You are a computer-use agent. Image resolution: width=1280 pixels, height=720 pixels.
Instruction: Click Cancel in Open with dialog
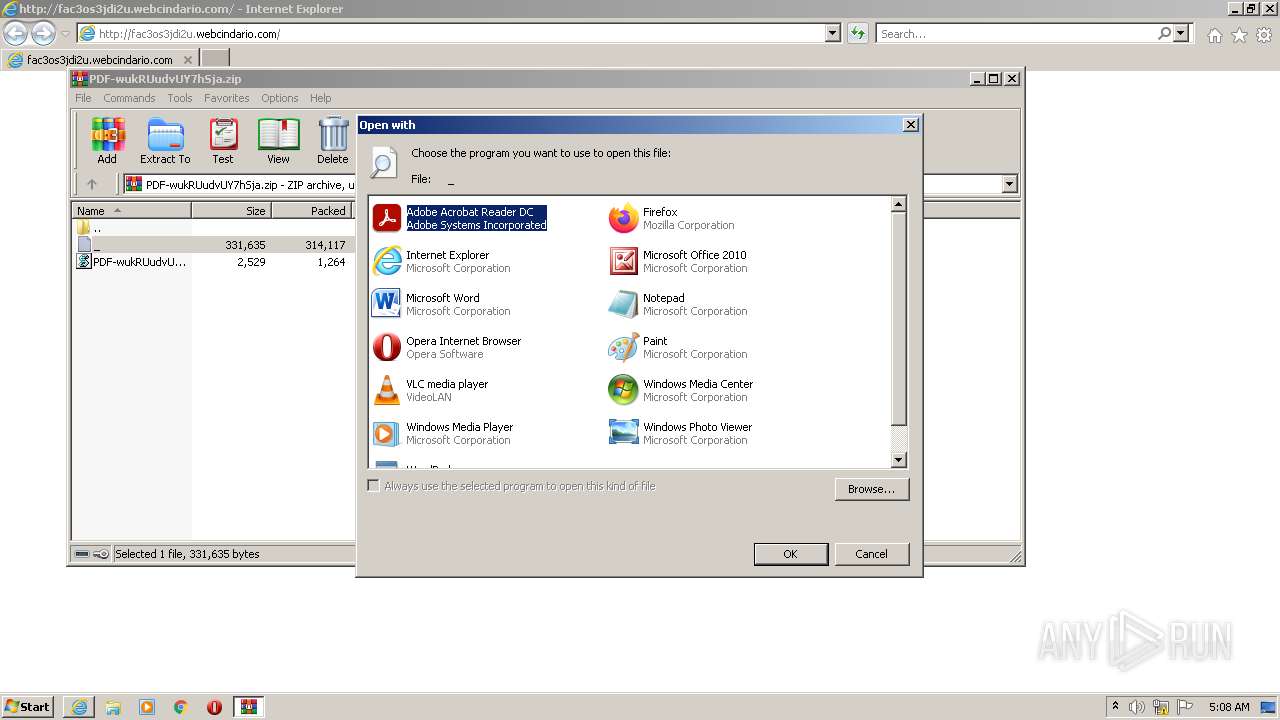click(871, 554)
